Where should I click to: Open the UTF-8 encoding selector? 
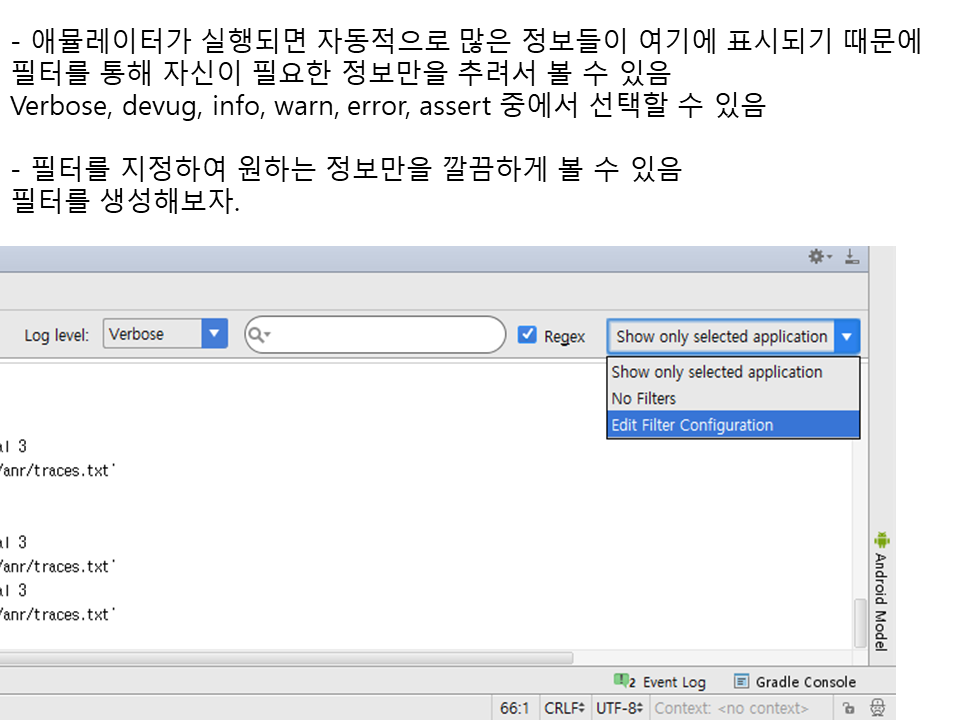tap(618, 708)
